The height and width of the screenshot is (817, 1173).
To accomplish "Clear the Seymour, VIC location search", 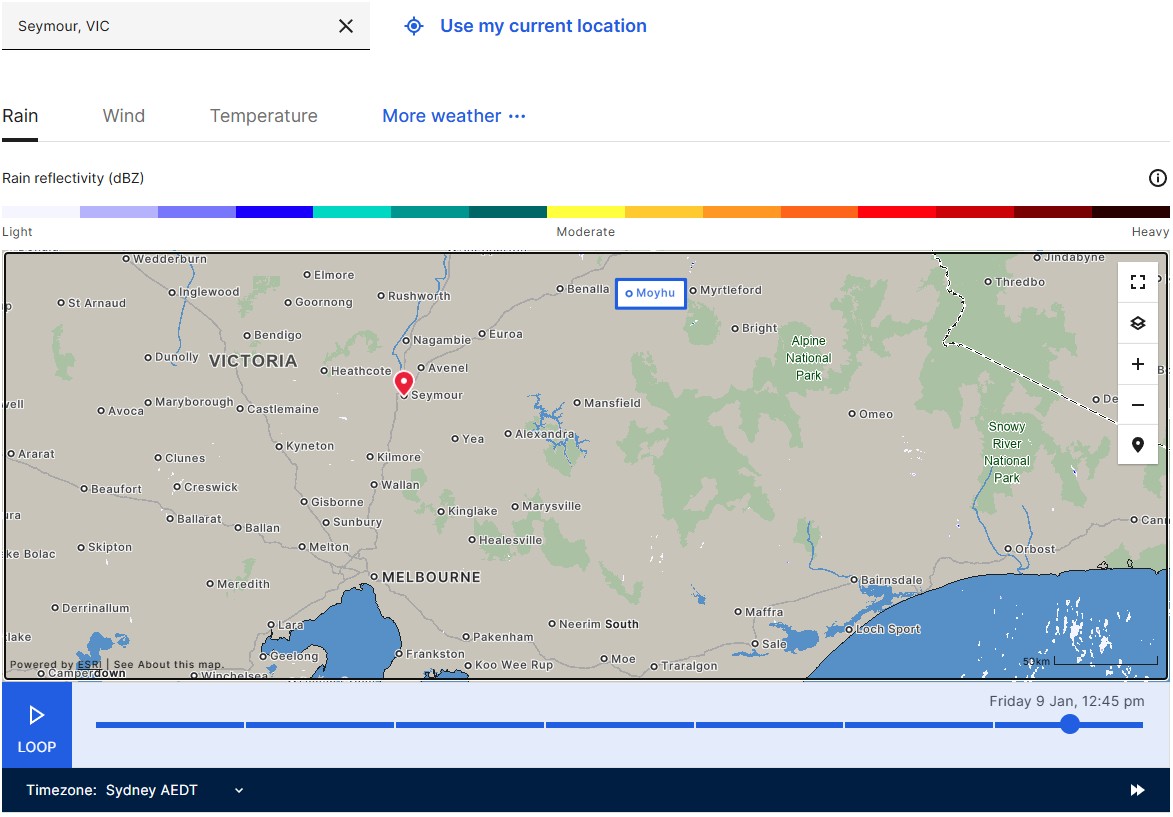I will (346, 26).
